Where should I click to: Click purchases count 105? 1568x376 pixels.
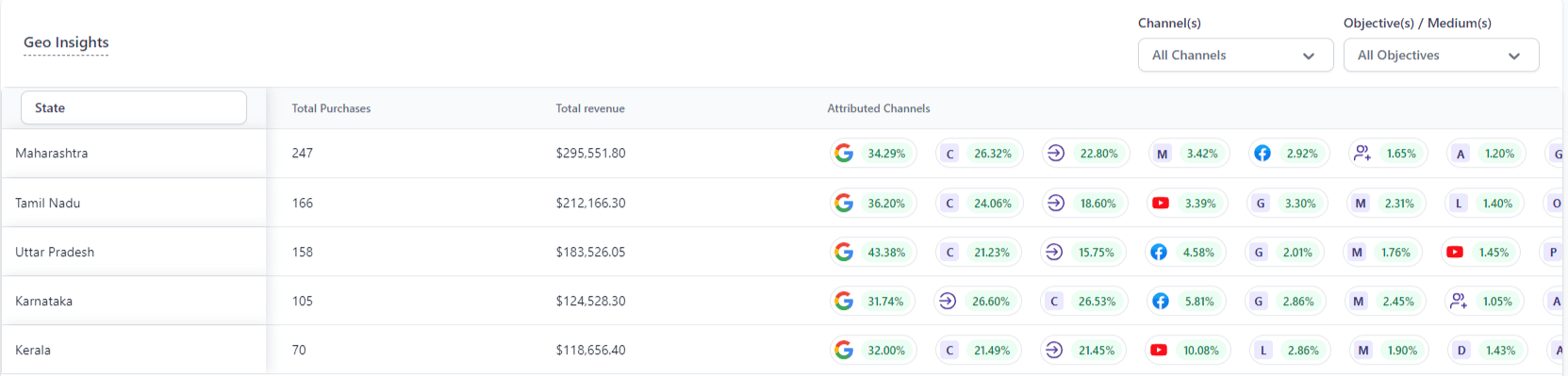[x=302, y=301]
